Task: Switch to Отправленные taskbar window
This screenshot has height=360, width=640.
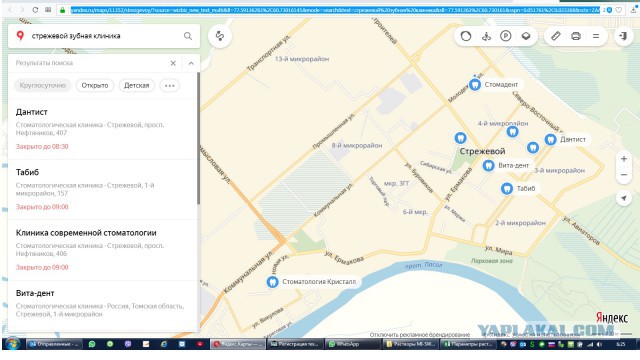Action: (54, 344)
